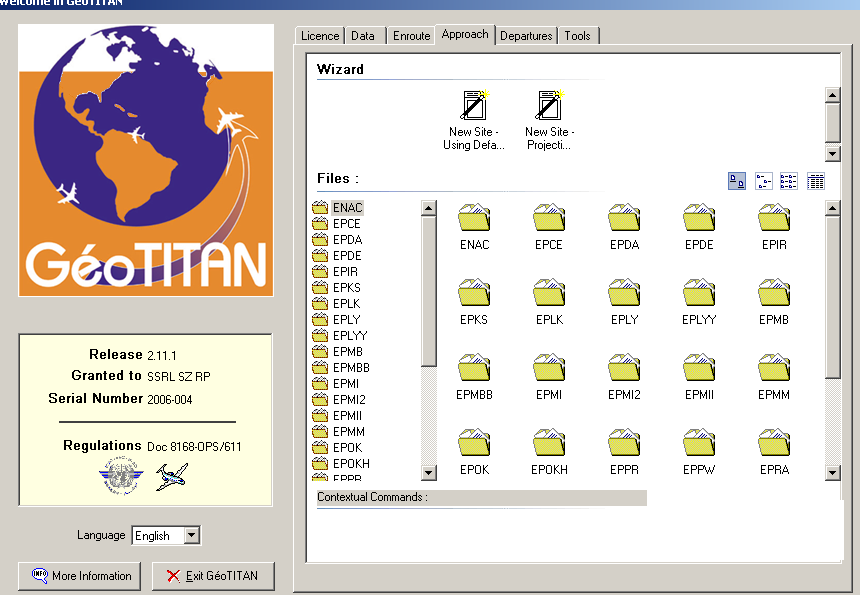Select ENAC in the file tree list
This screenshot has width=860, height=595.
click(x=347, y=207)
